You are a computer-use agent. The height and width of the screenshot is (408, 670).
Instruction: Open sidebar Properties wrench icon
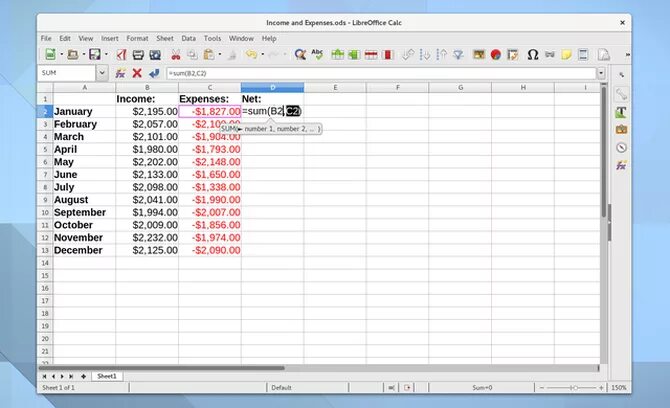coord(621,94)
